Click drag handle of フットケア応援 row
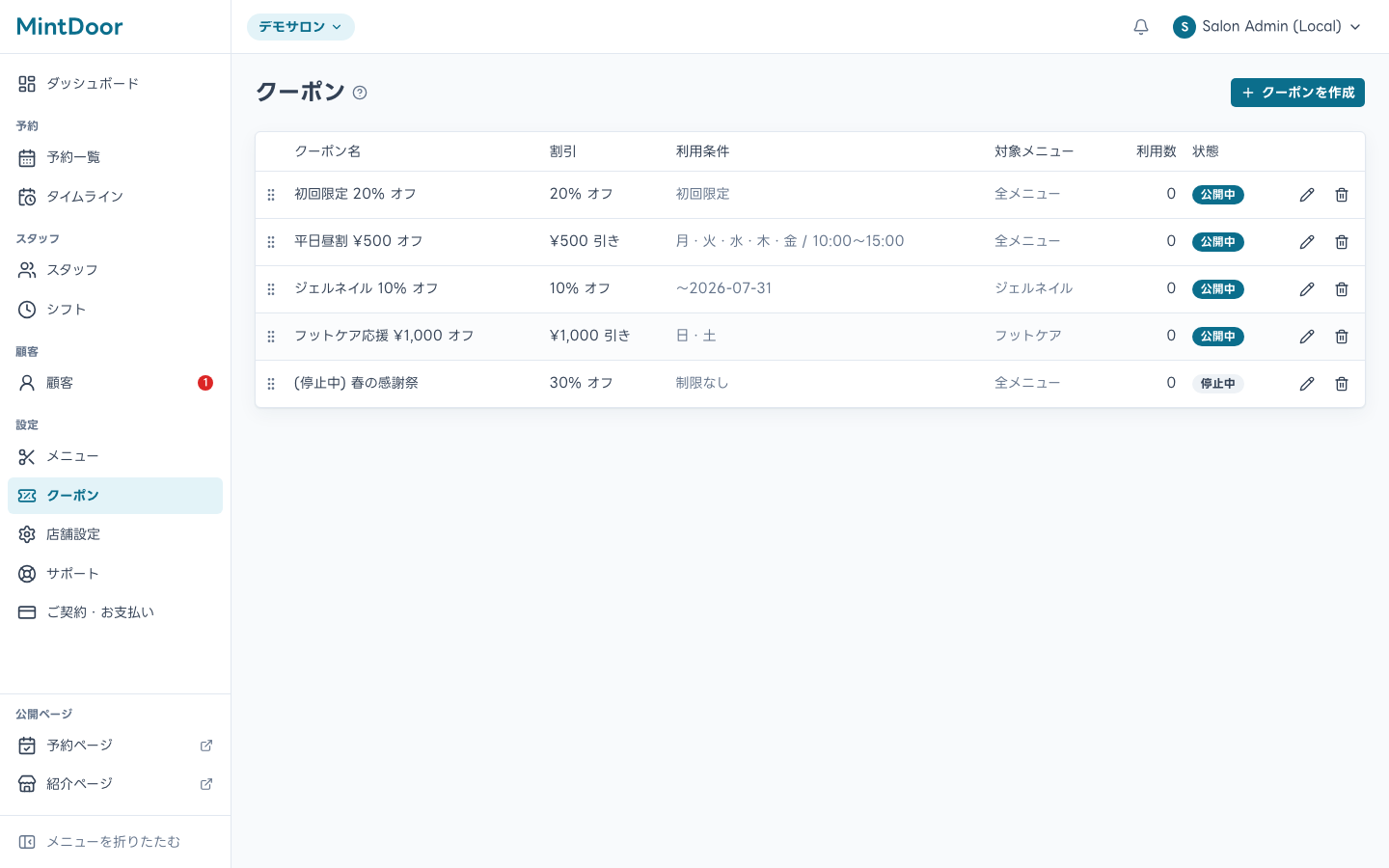Screen dimensions: 1389x868 [271, 337]
